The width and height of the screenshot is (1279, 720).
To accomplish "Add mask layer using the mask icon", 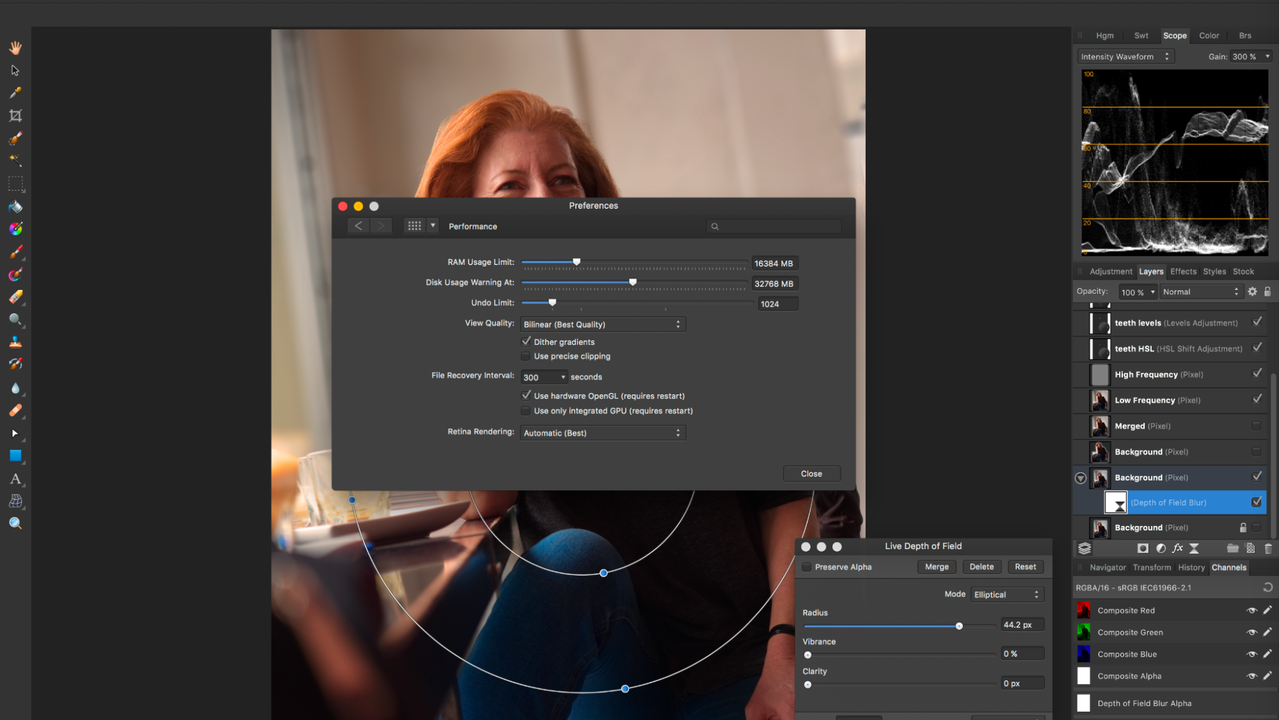I will click(x=1143, y=548).
